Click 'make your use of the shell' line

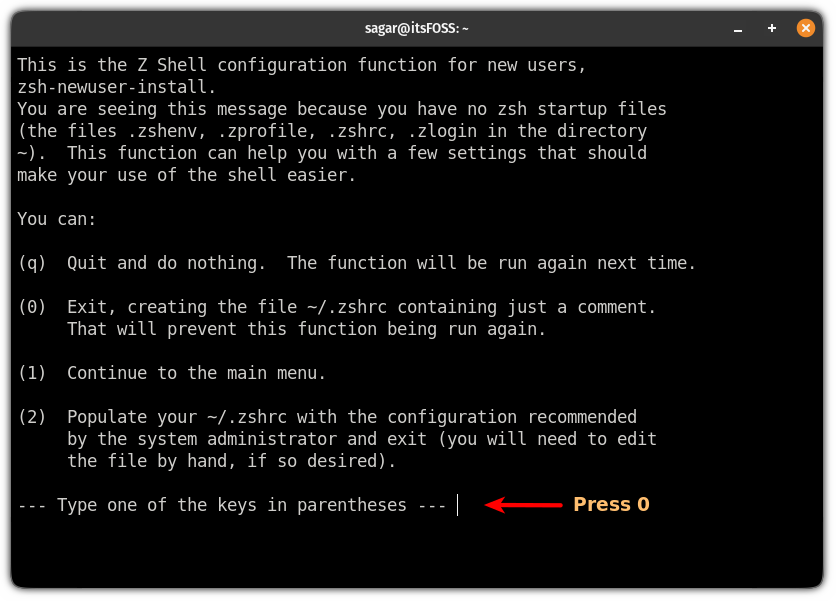[186, 175]
